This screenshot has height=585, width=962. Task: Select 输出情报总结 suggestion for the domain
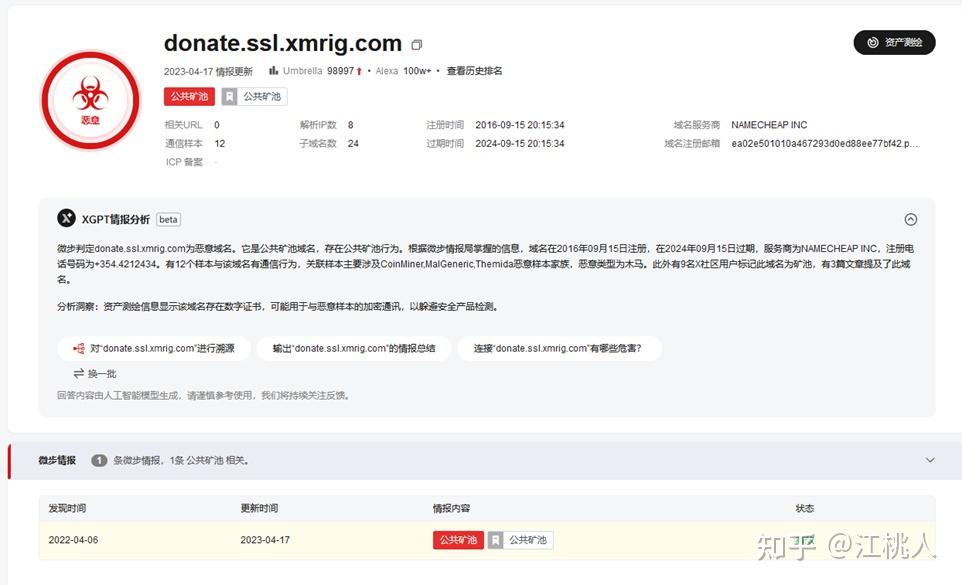[x=354, y=348]
